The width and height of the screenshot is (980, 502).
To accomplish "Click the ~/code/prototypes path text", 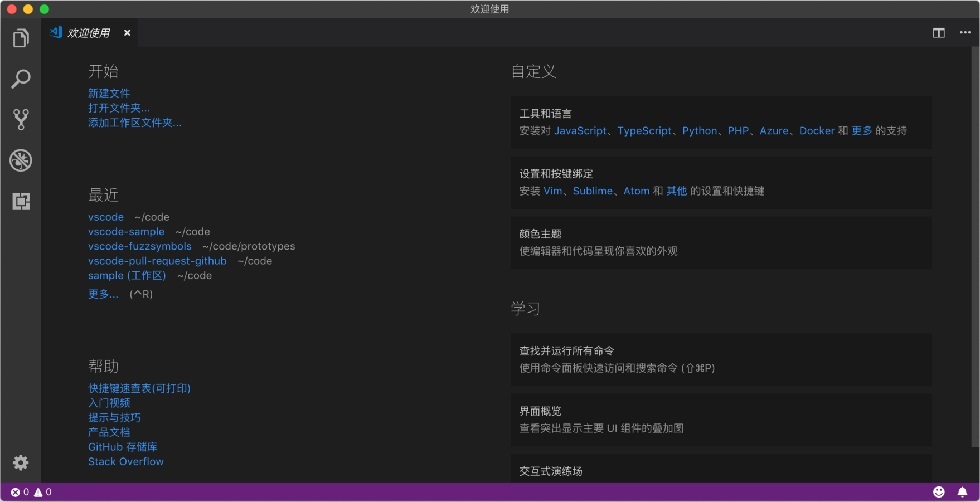I will (x=249, y=246).
